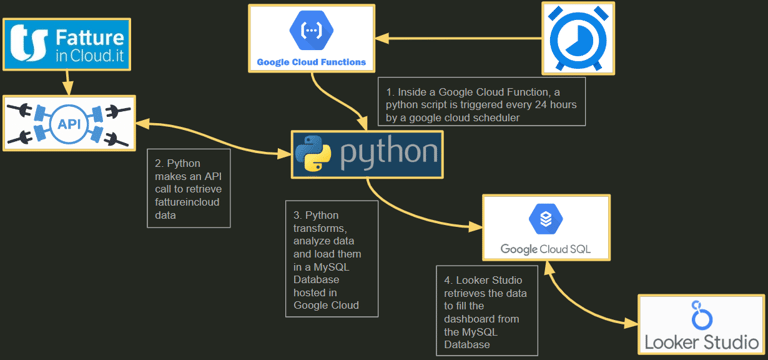The width and height of the screenshot is (768, 360).
Task: Click the Fatture in Cloud logo box
Action: (67, 44)
